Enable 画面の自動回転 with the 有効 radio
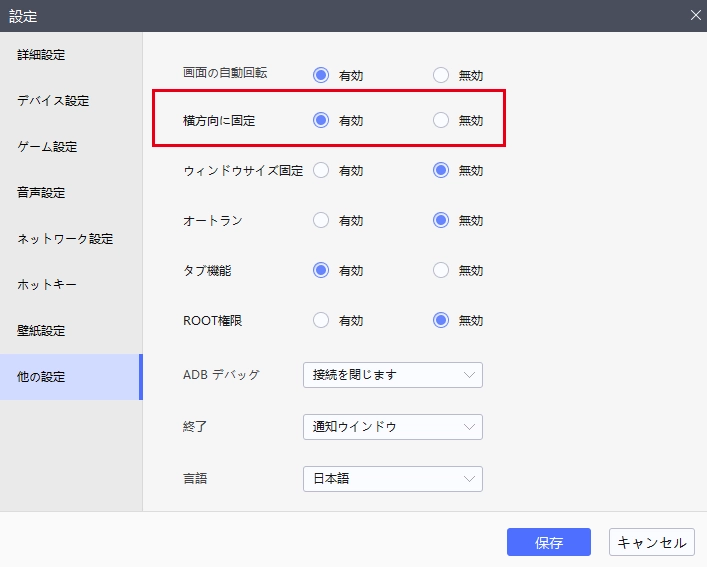This screenshot has height=567, width=707. (321, 75)
